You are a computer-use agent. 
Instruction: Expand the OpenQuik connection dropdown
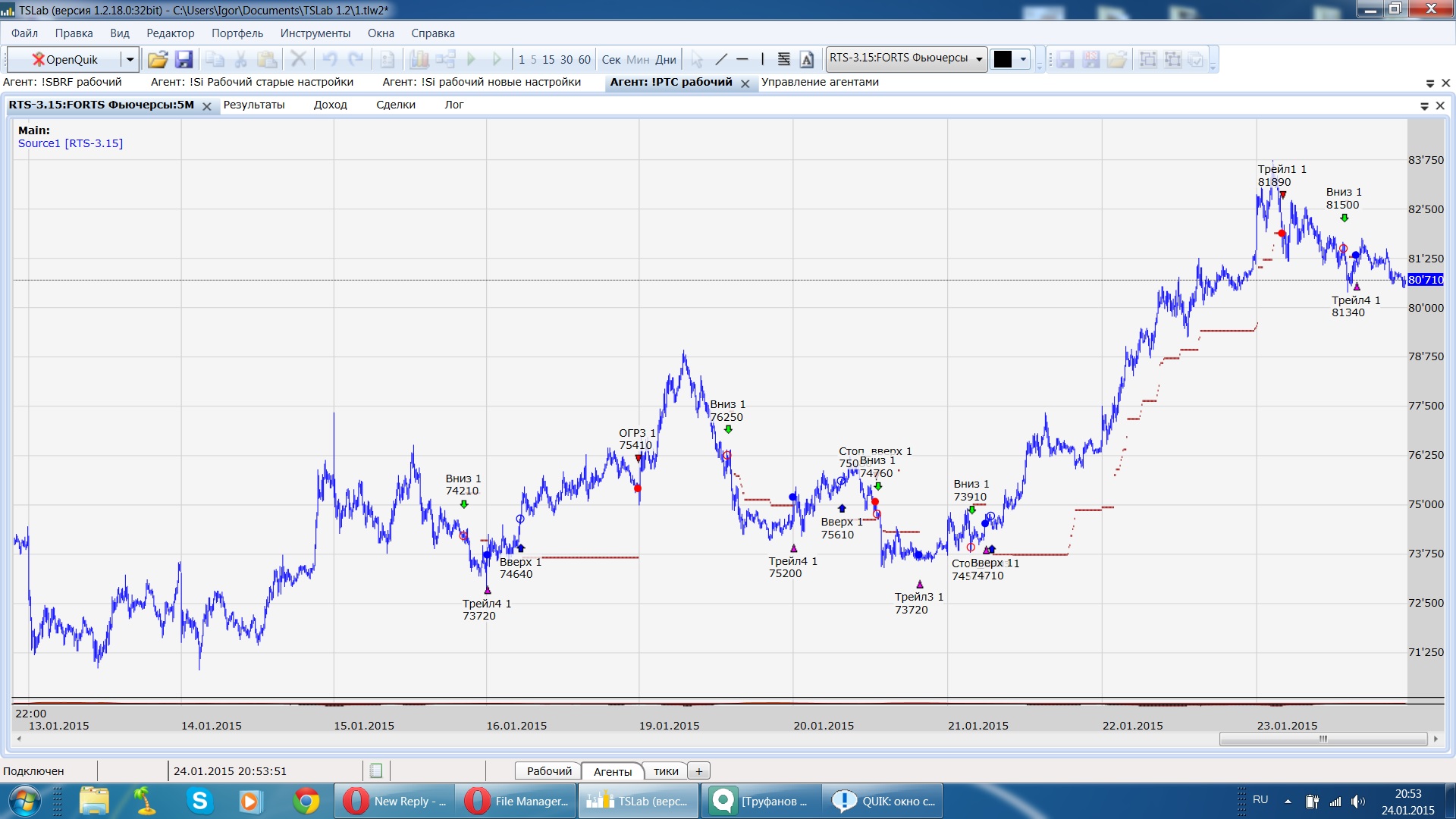[x=130, y=59]
